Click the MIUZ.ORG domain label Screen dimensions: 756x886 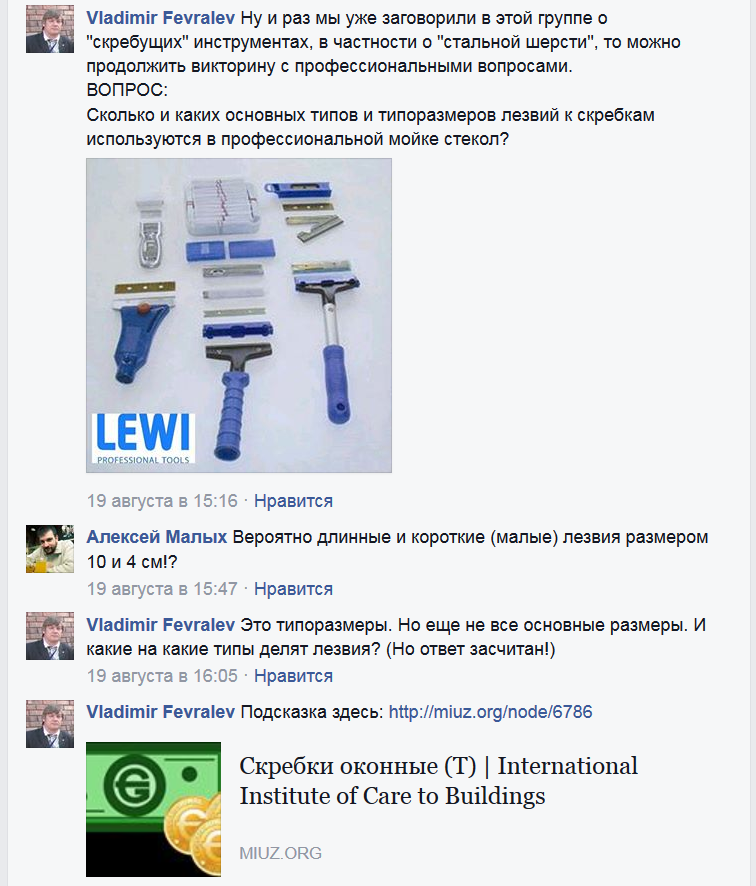click(280, 853)
